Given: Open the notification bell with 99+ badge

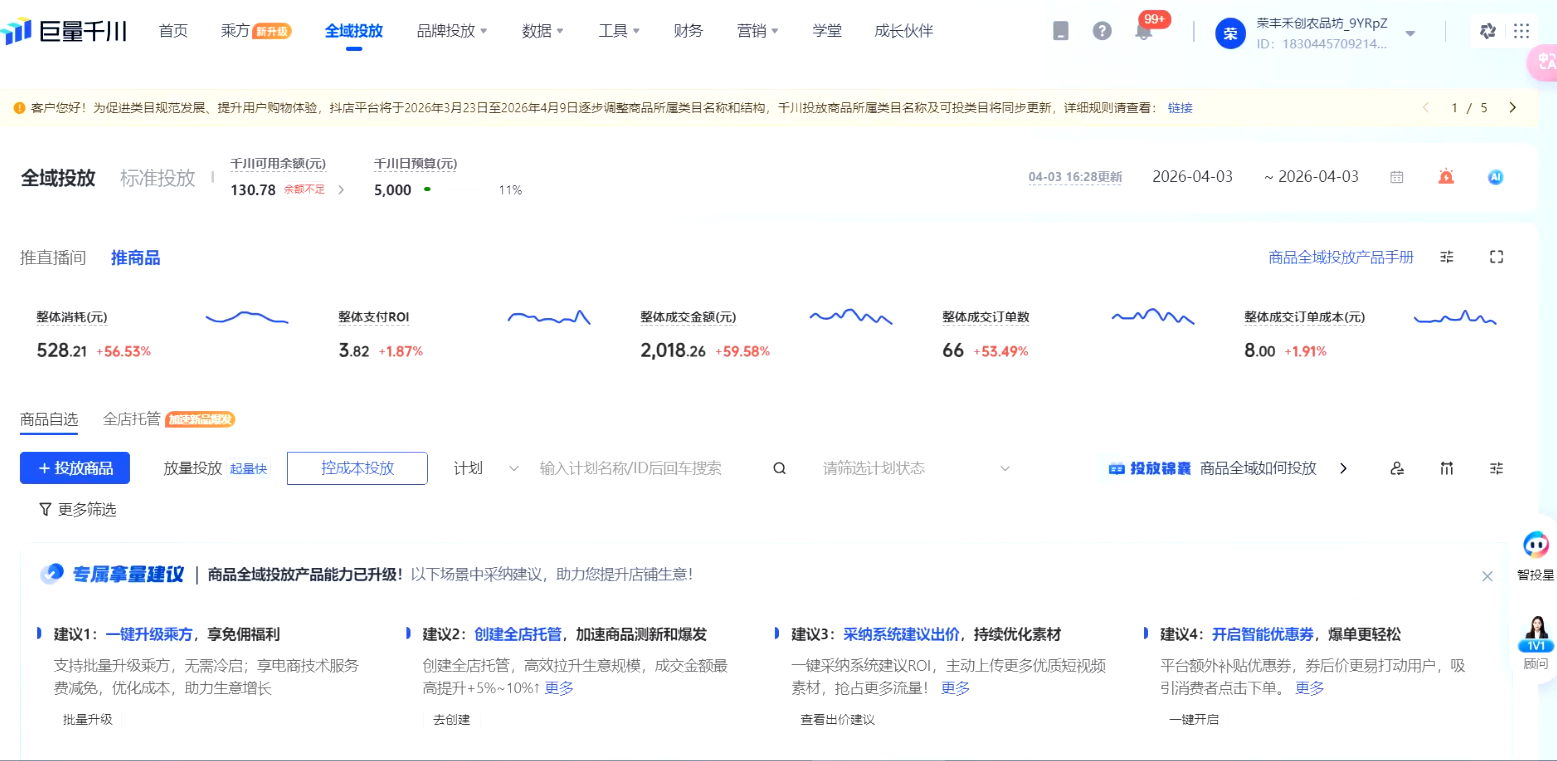Looking at the screenshot, I should tap(1144, 31).
